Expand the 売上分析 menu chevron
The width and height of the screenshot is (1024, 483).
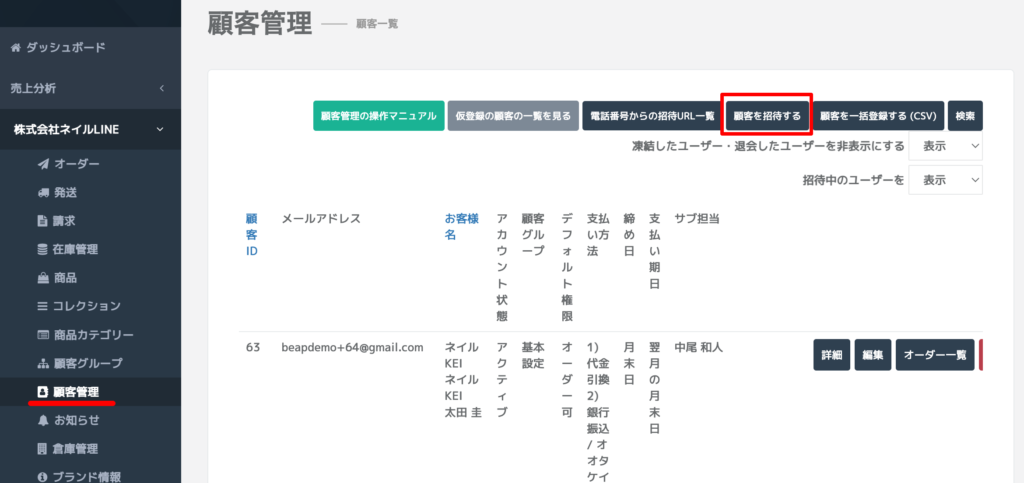tap(161, 88)
